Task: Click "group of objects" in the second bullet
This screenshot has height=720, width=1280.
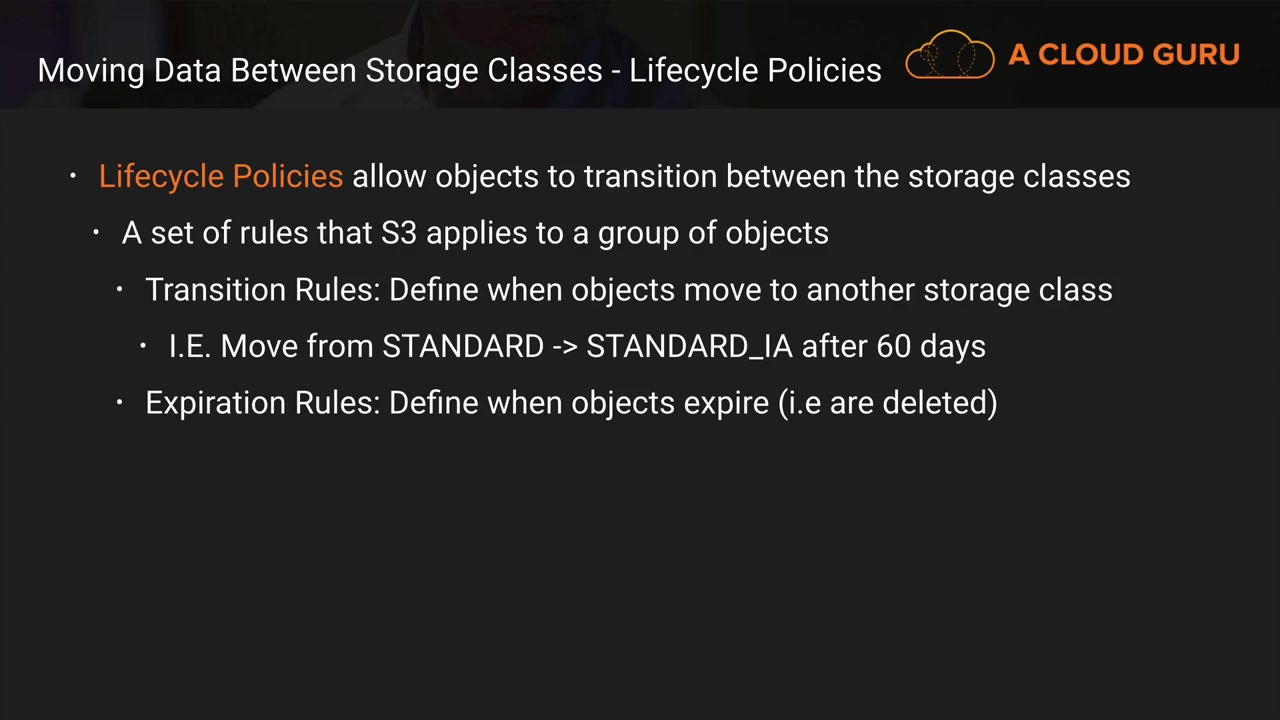Action: pos(713,233)
